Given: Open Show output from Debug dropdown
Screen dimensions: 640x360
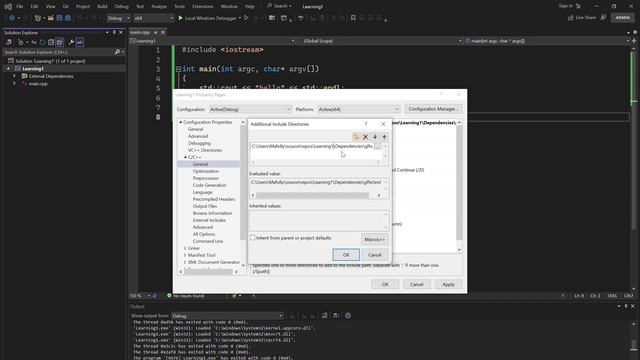Looking at the screenshot, I should 227,316.
